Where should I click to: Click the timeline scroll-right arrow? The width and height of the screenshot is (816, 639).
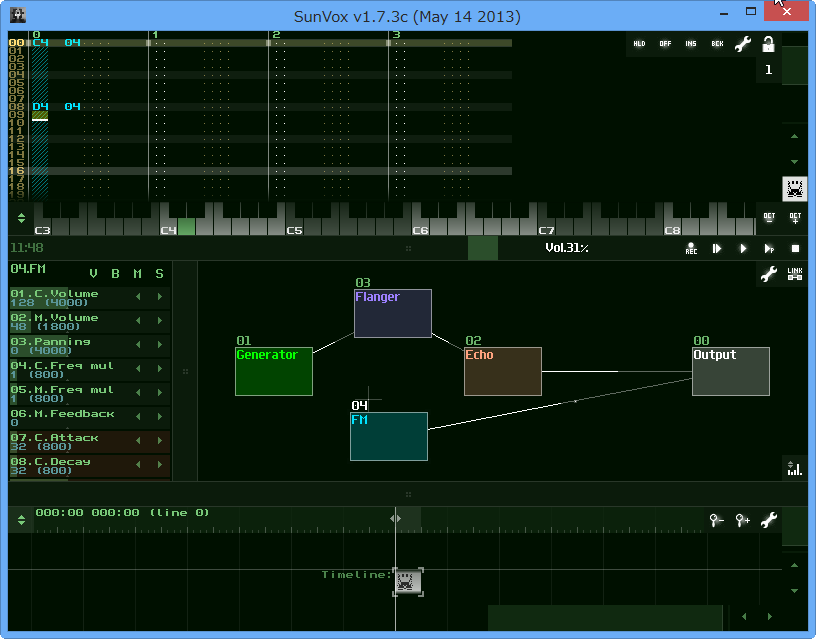coord(770,617)
